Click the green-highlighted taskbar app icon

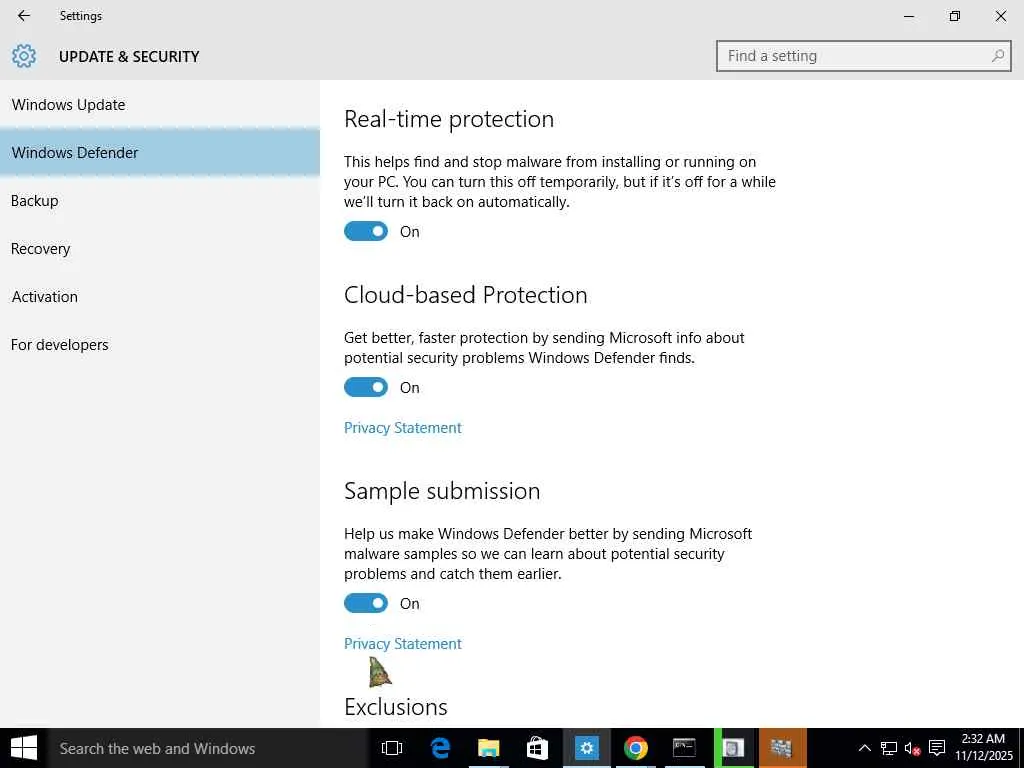point(733,748)
